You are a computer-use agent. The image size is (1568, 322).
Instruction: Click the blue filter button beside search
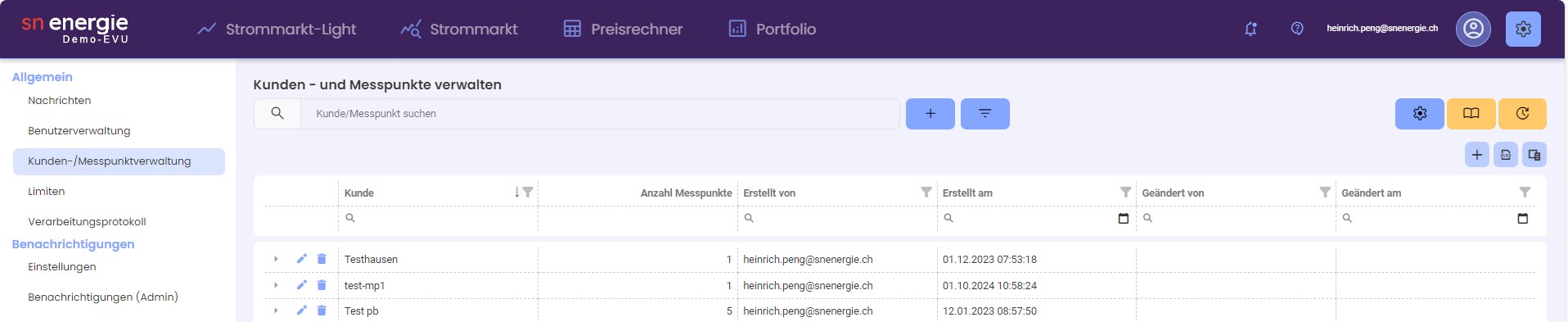tap(985, 114)
